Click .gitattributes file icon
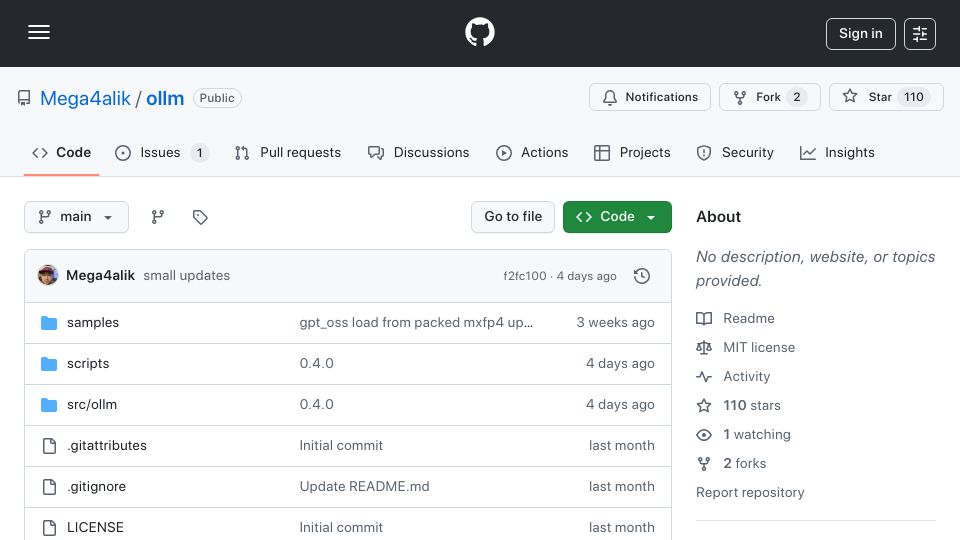Screen dimensions: 960x540 click(x=49, y=446)
